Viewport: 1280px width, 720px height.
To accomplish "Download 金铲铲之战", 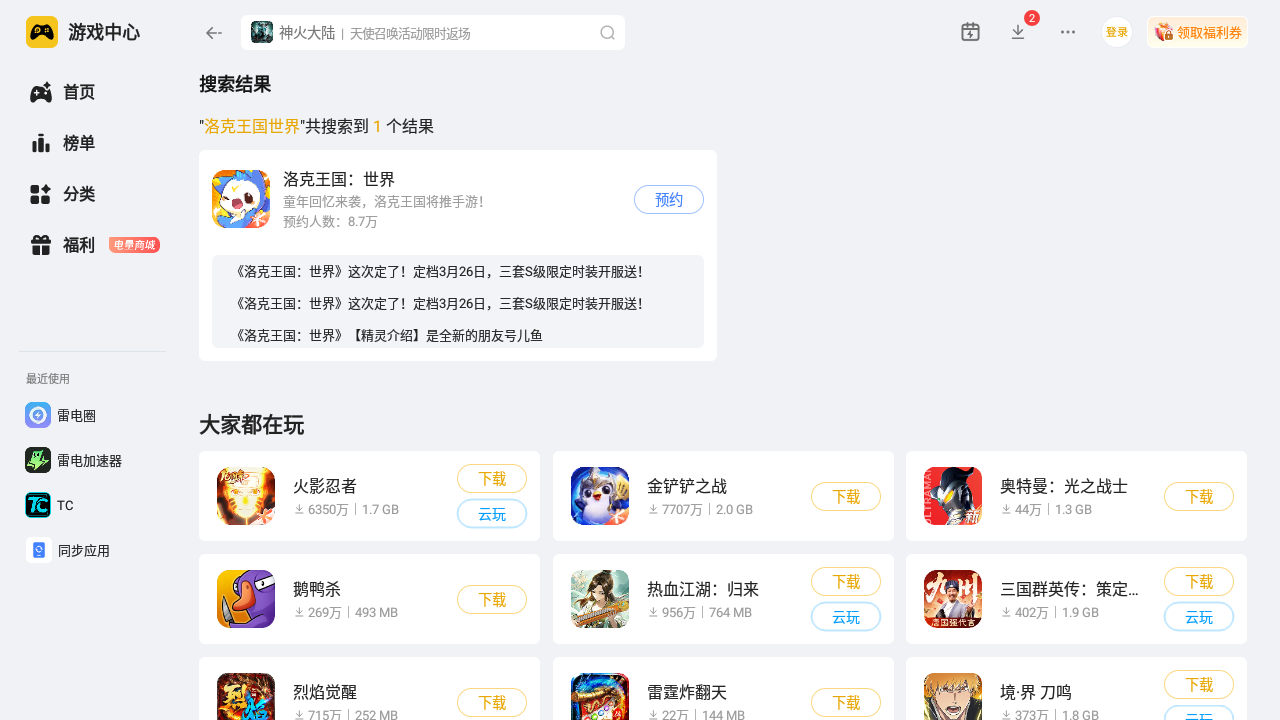I will tap(846, 497).
